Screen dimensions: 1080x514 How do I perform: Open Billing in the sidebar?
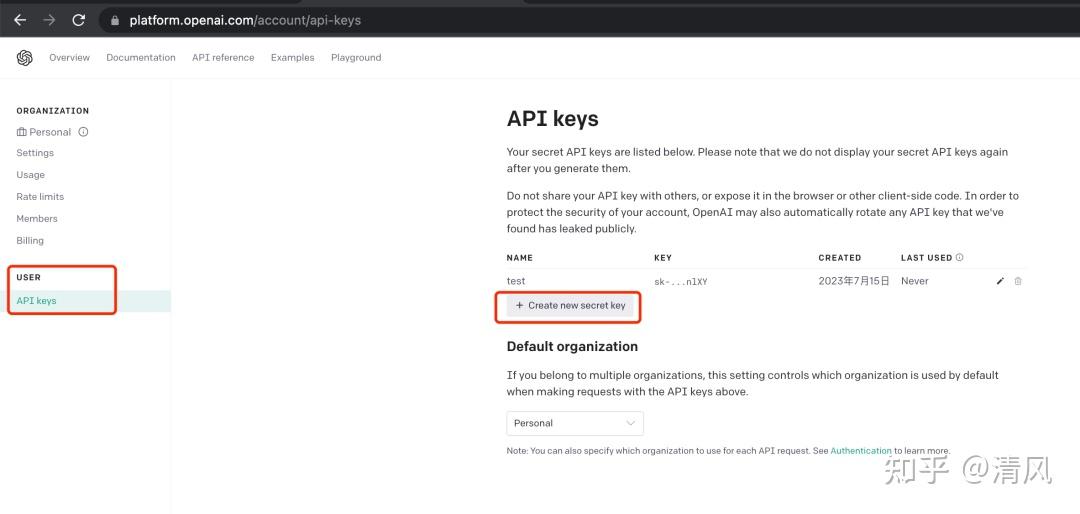point(30,240)
